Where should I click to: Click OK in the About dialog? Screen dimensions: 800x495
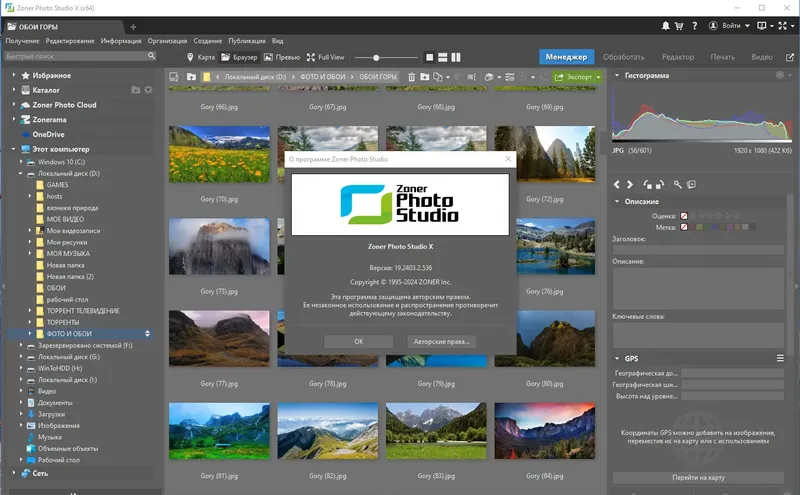(x=358, y=341)
